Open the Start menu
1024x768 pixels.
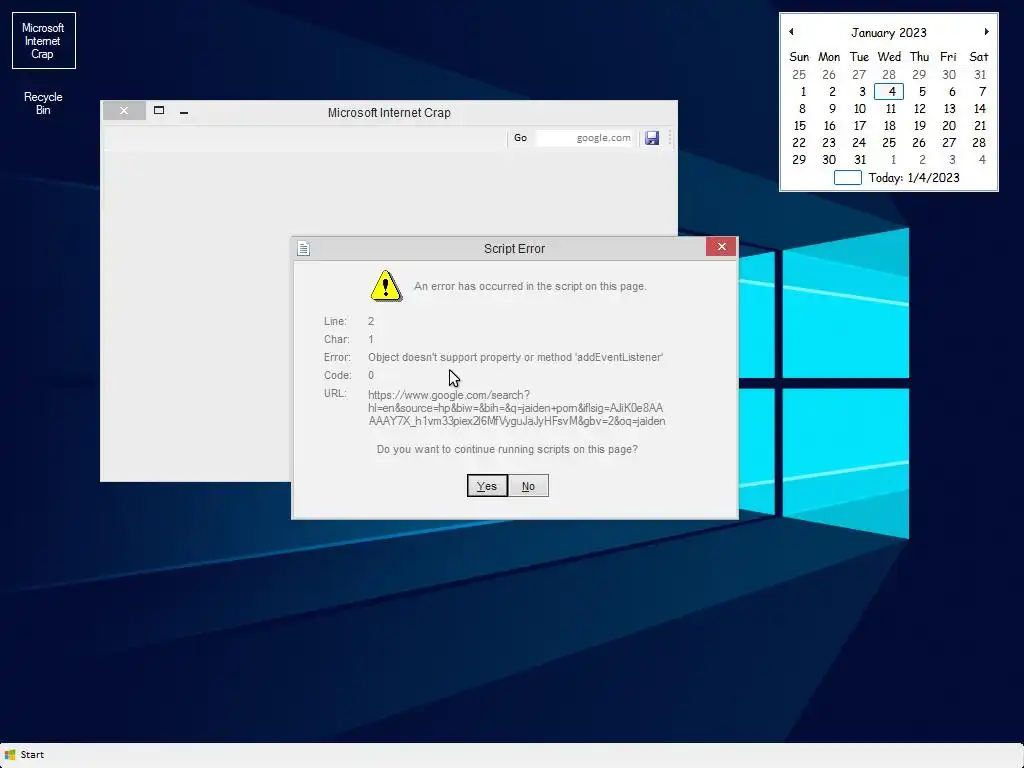(x=24, y=755)
